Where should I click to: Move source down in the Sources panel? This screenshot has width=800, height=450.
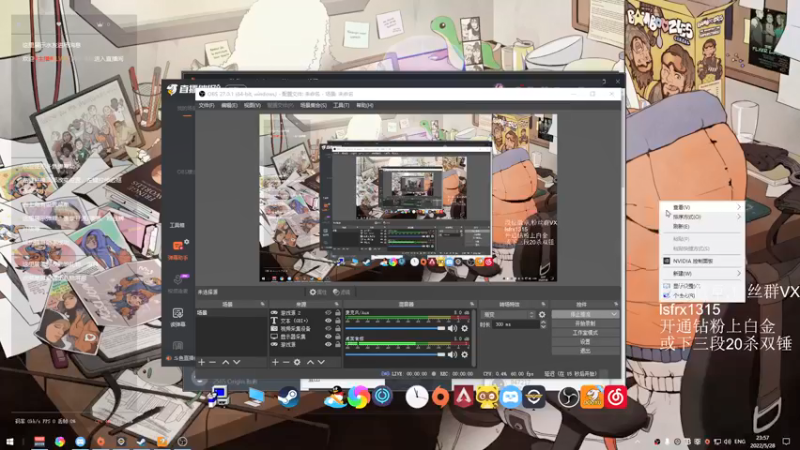(321, 362)
